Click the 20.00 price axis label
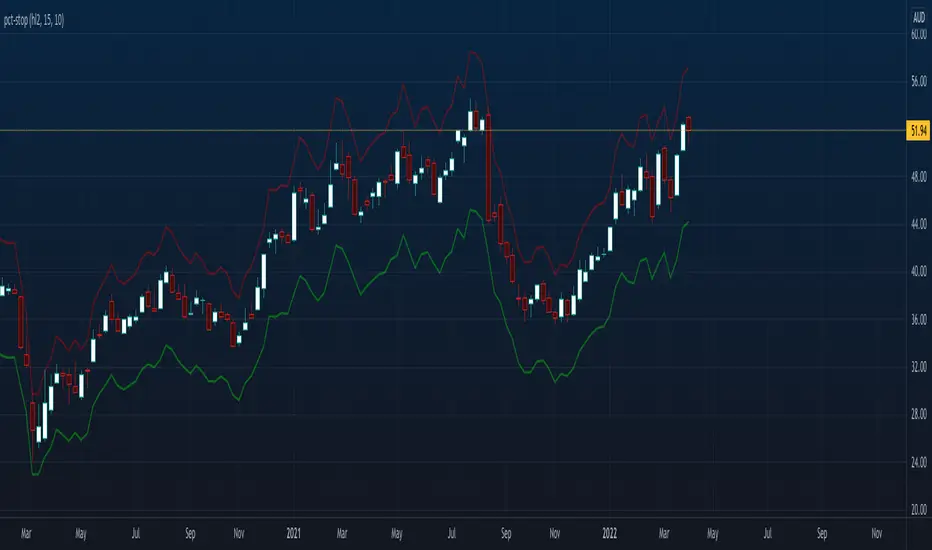 coord(919,510)
